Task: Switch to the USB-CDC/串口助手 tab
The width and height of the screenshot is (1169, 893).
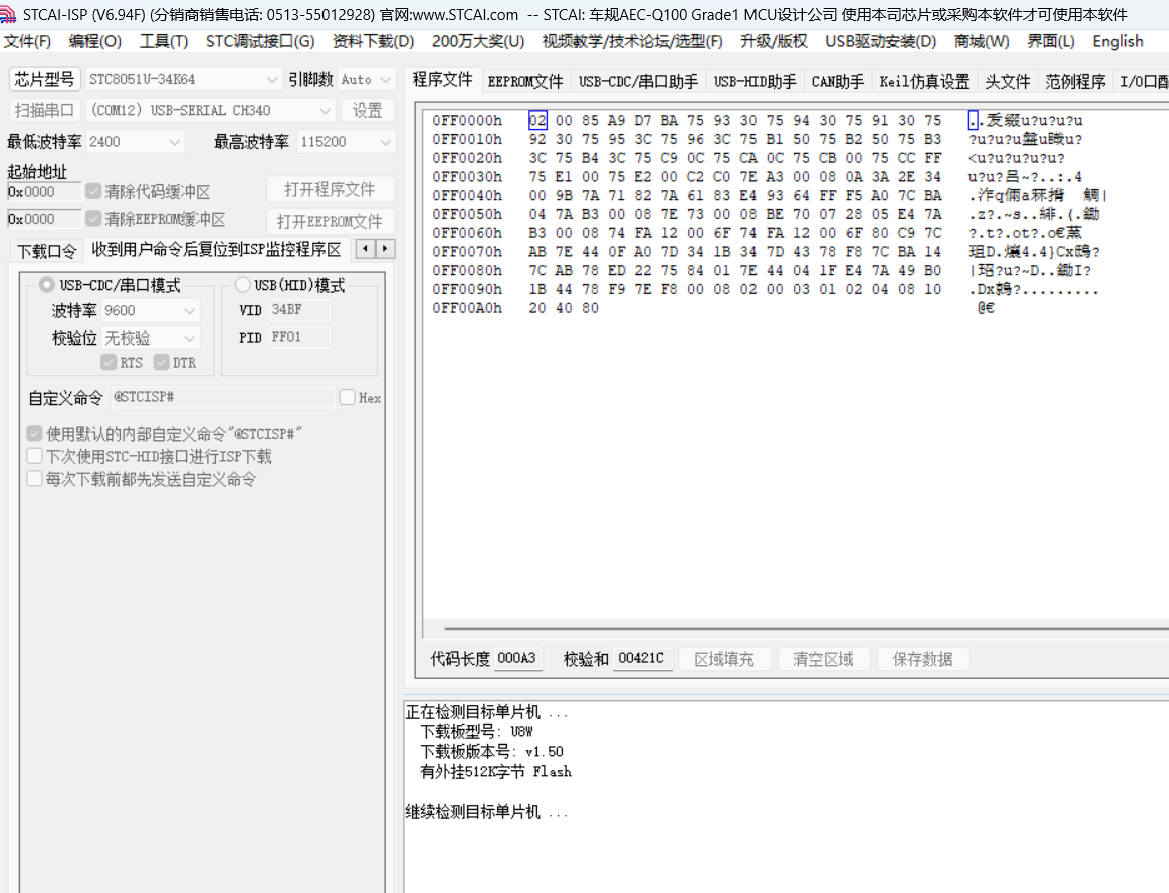Action: click(638, 81)
